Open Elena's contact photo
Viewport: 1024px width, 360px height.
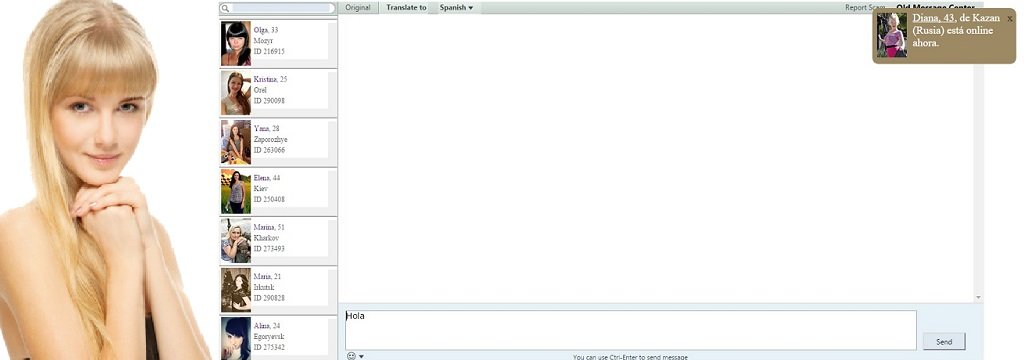click(236, 191)
